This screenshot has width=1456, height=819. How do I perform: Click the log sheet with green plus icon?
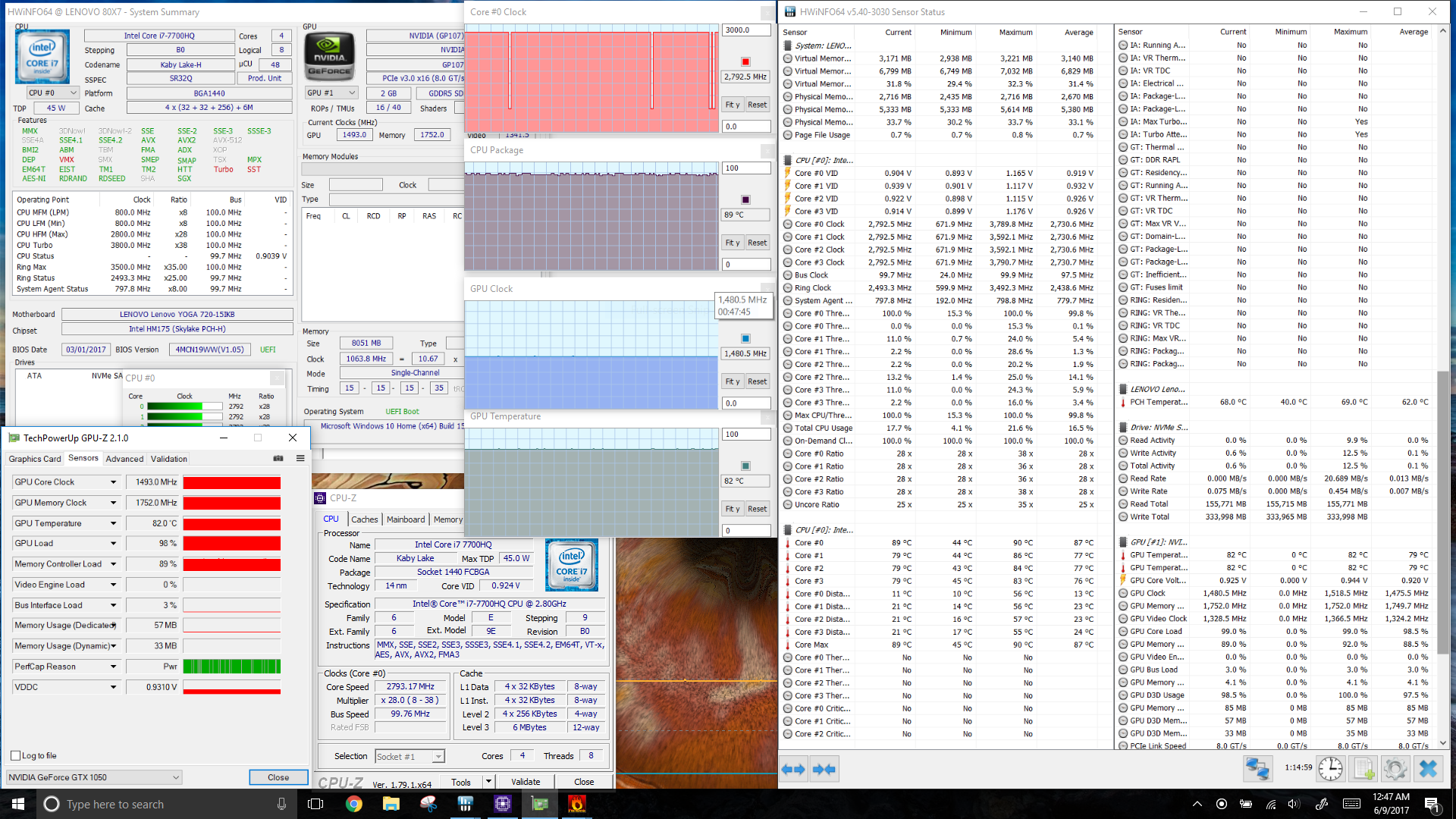coord(1363,769)
